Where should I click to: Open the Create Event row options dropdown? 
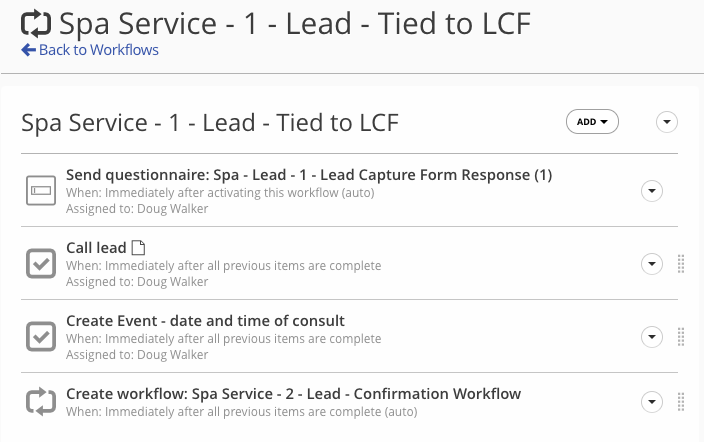pyautogui.click(x=651, y=337)
